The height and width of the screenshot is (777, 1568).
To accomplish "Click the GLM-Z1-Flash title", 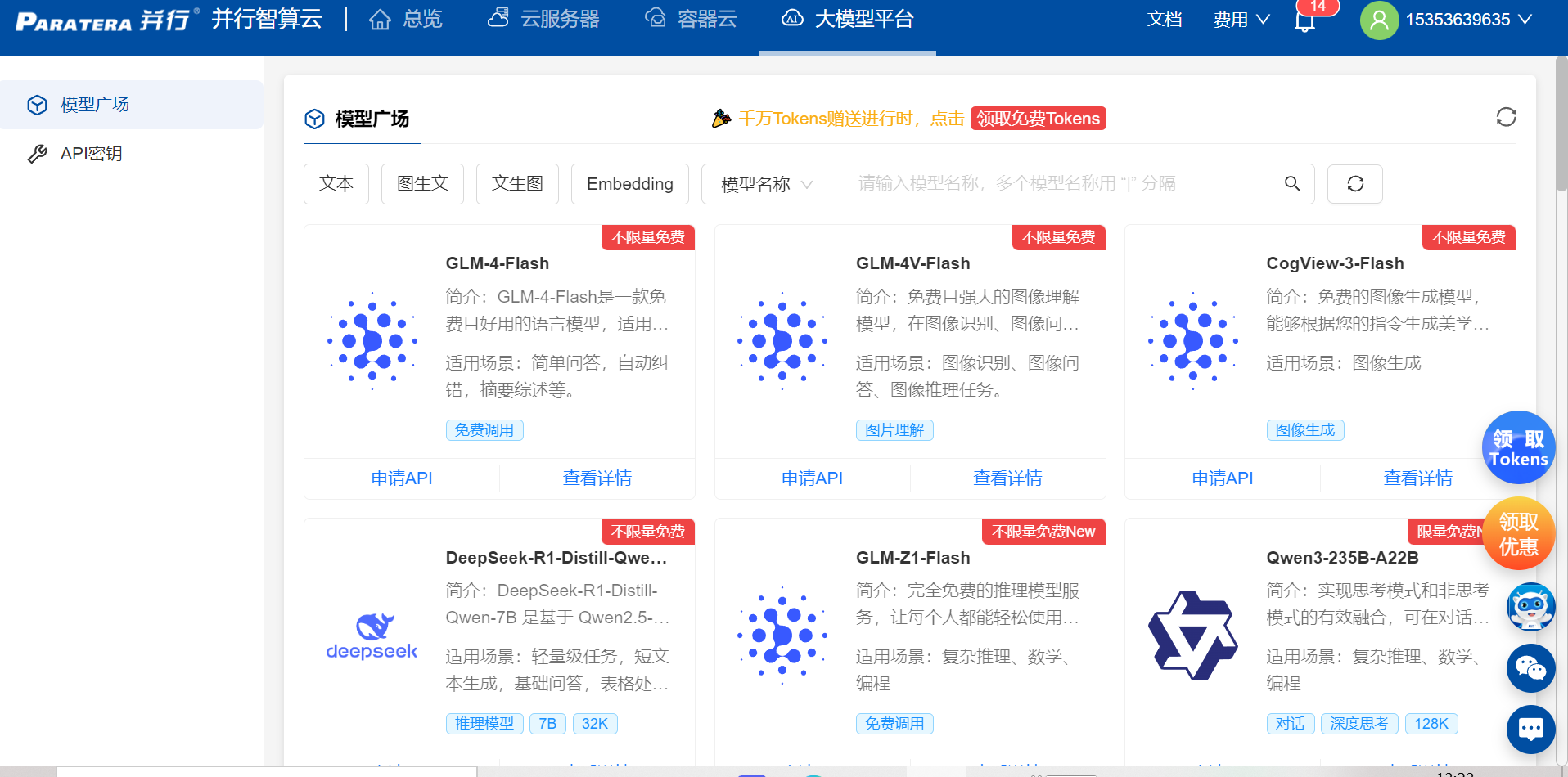I will (913, 558).
